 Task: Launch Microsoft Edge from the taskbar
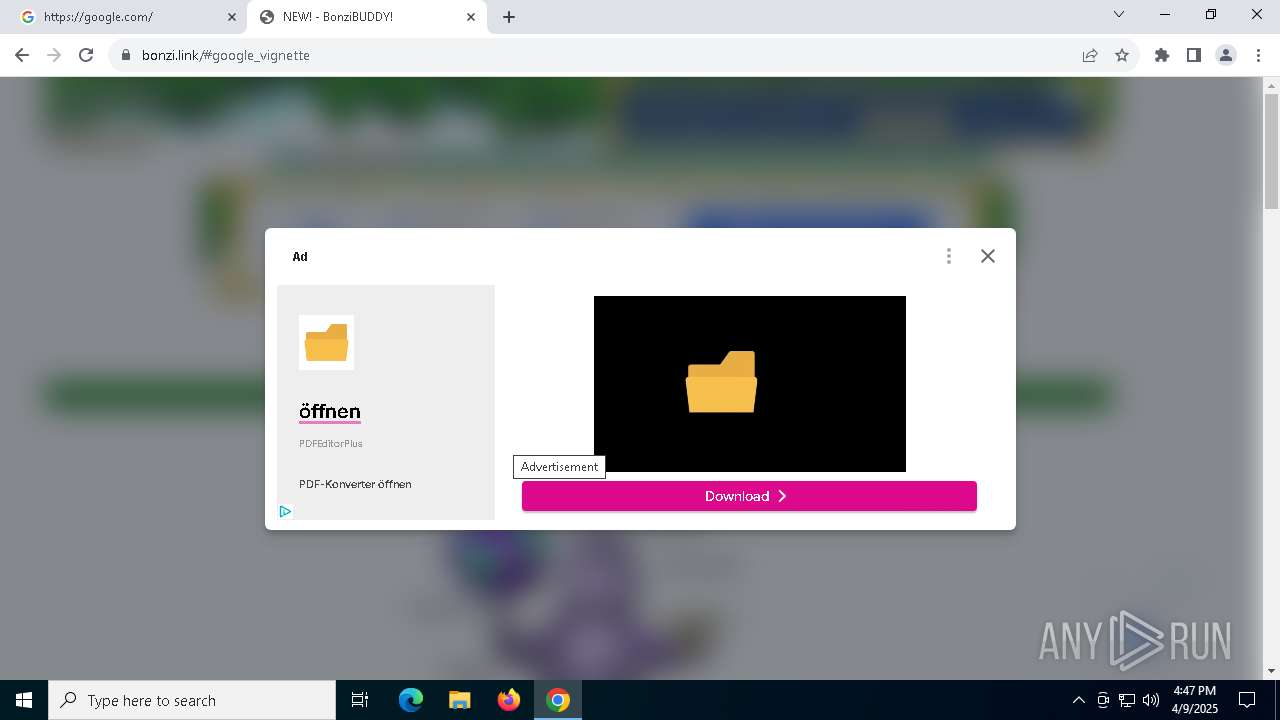click(411, 700)
